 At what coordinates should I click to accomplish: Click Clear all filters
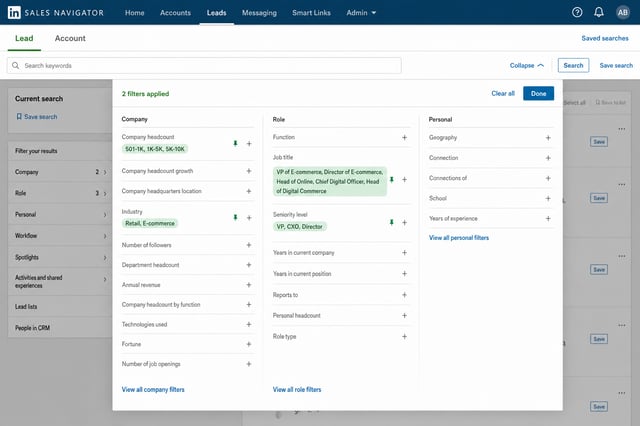[x=503, y=93]
